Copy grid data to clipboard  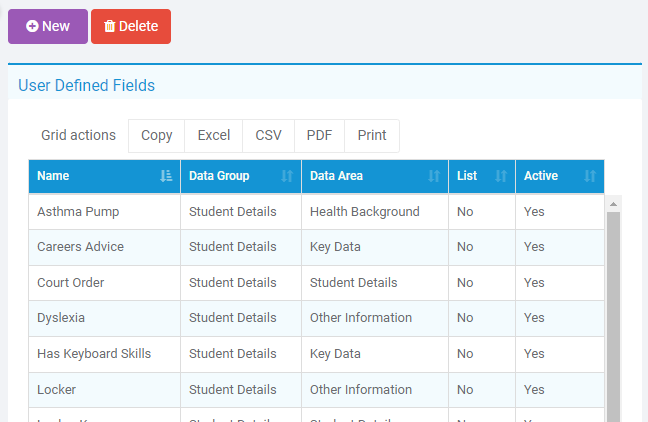[157, 136]
